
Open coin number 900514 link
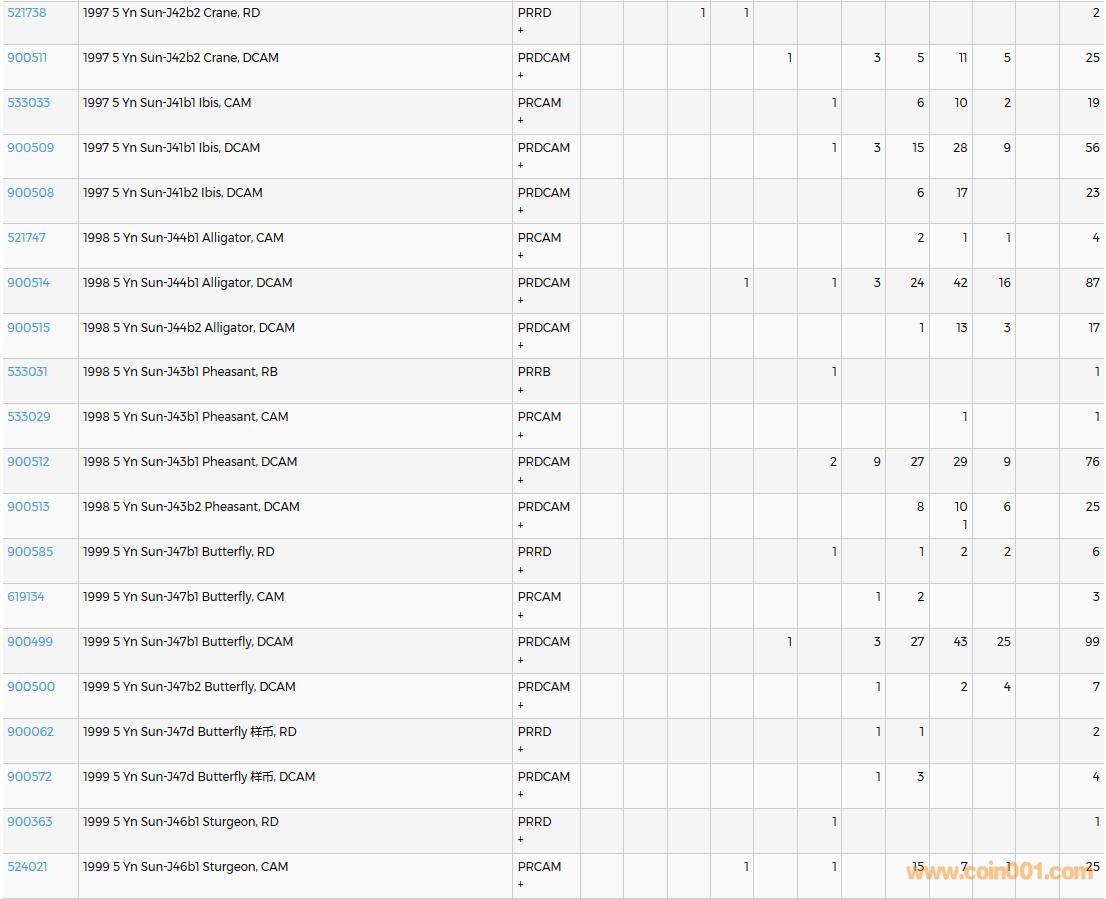(x=28, y=283)
